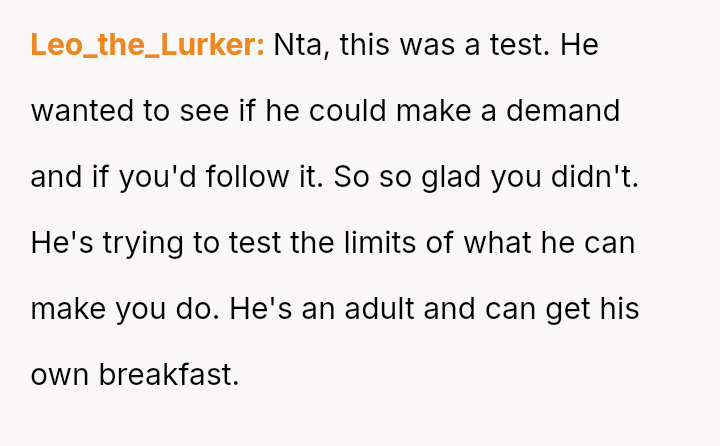Click the word "what" in the comment

pos(497,242)
